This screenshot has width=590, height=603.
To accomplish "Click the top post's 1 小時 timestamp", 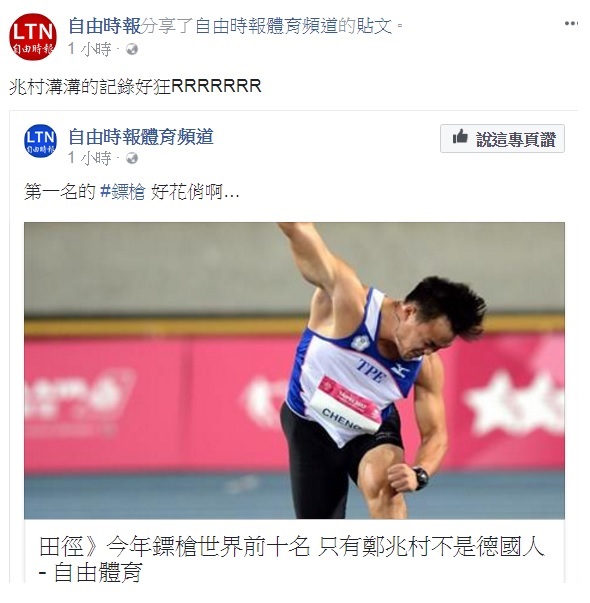I will coord(90,49).
